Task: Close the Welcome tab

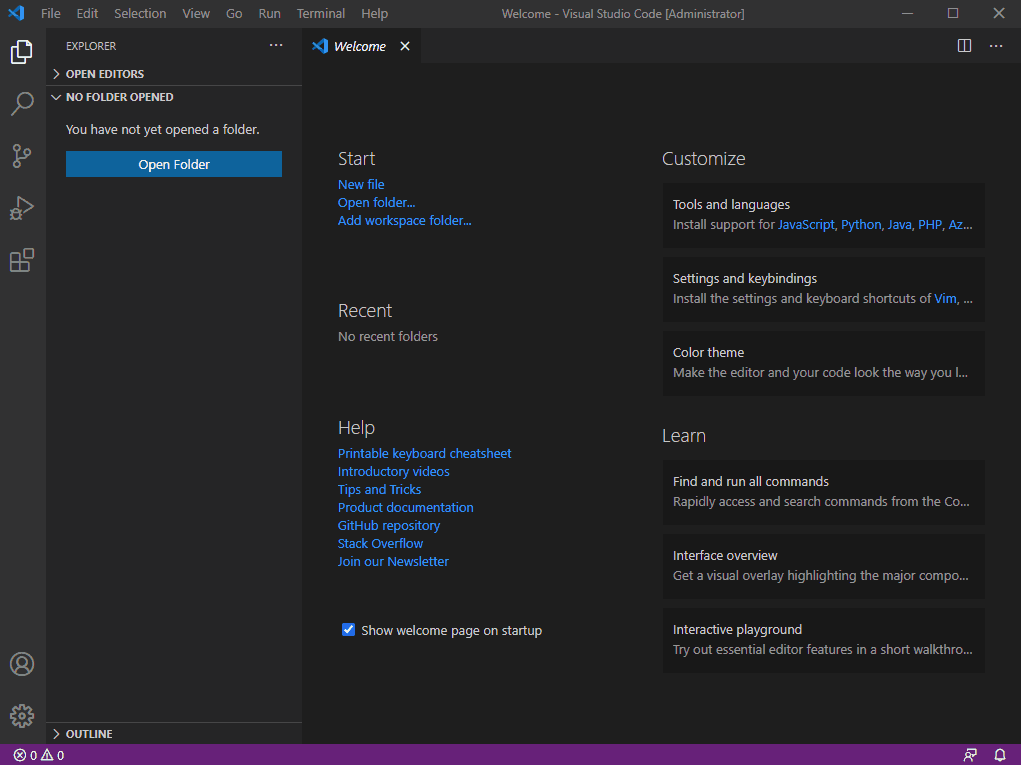Action: pos(405,46)
